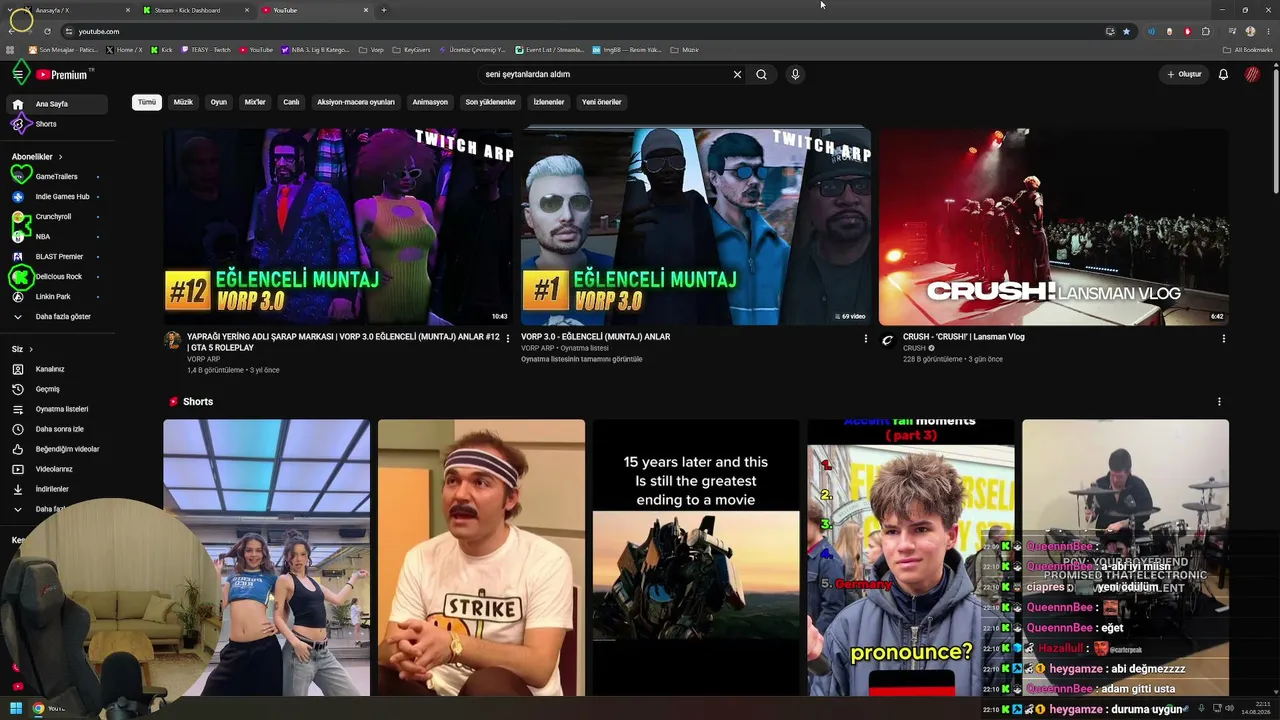The height and width of the screenshot is (720, 1280).
Task: Open the Shorts shelf three-dot menu
Action: pyautogui.click(x=1219, y=402)
